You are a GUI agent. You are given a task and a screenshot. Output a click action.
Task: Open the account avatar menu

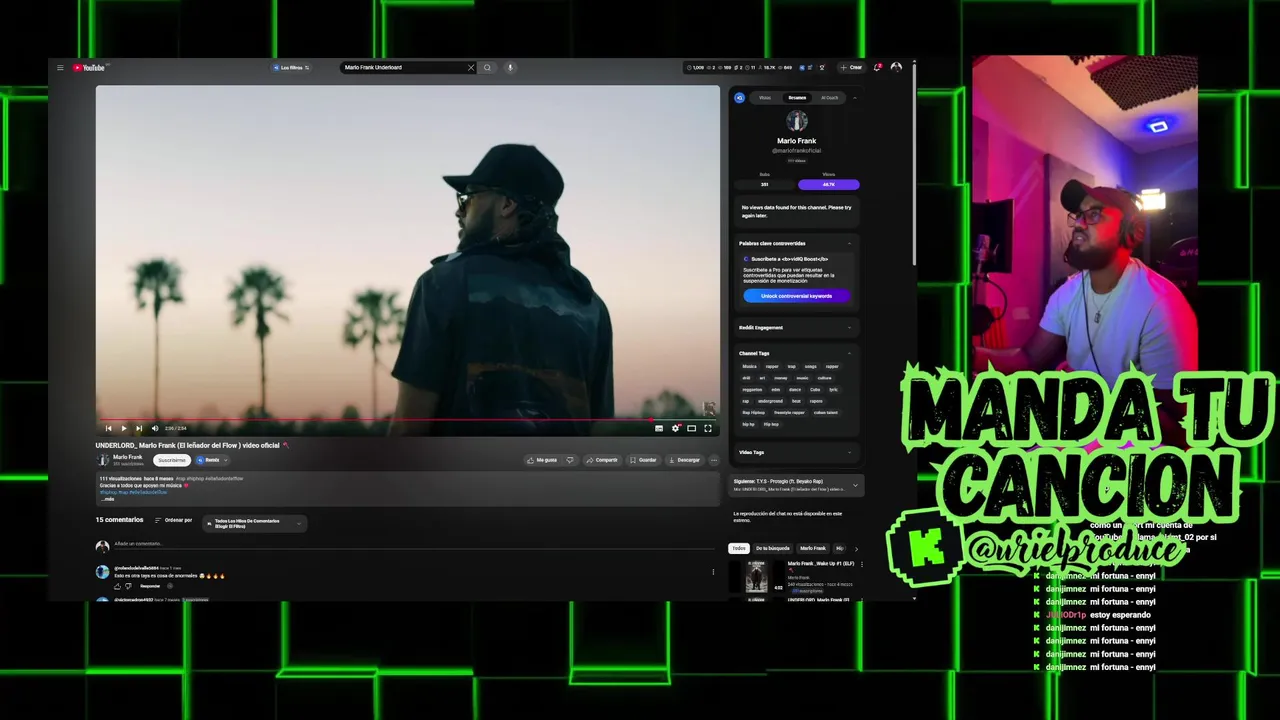click(896, 68)
